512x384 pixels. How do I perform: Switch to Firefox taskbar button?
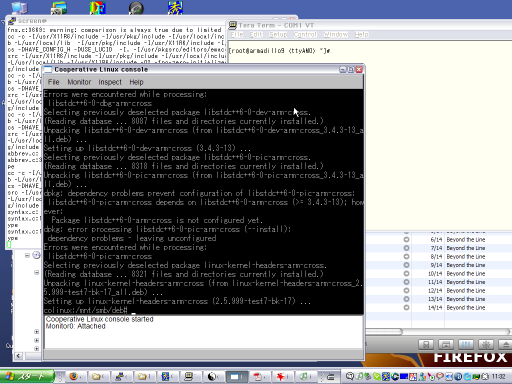coord(76,377)
